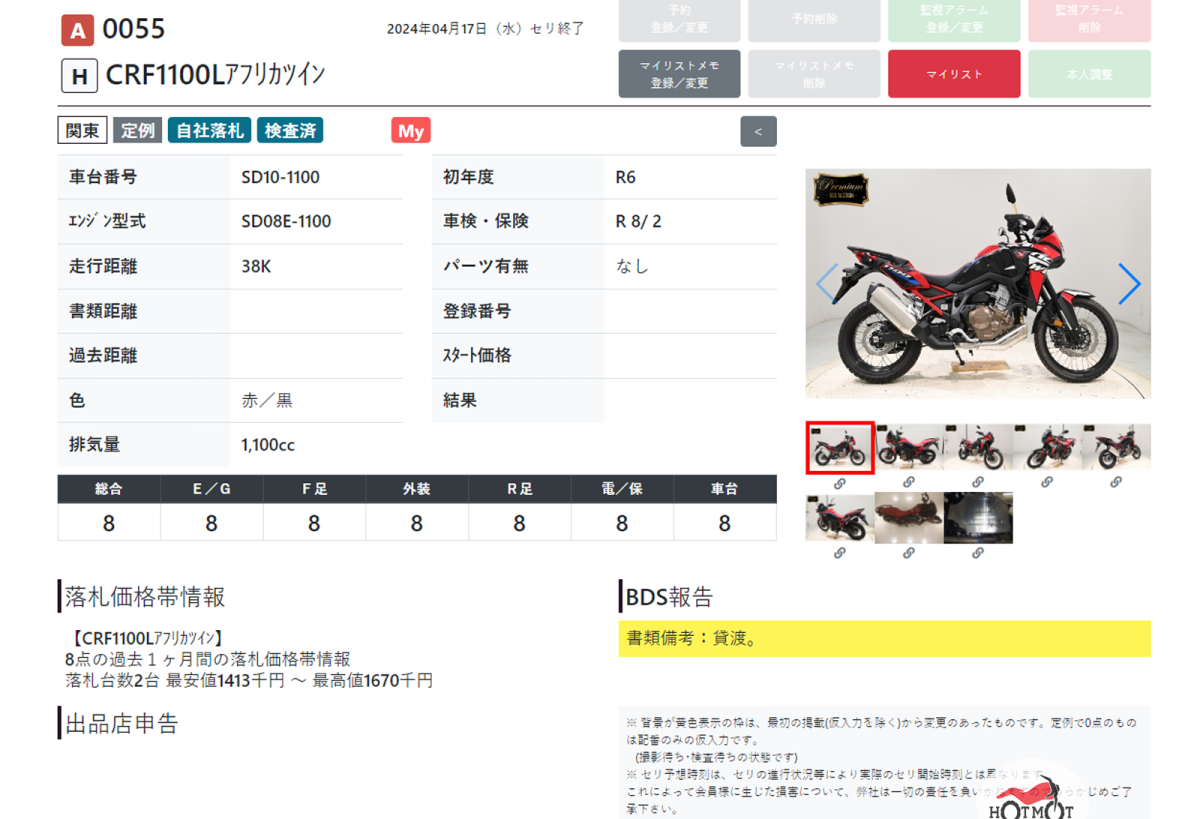
Task: Click the yellow note 書類備考：貸渡。
Action: [x=885, y=638]
